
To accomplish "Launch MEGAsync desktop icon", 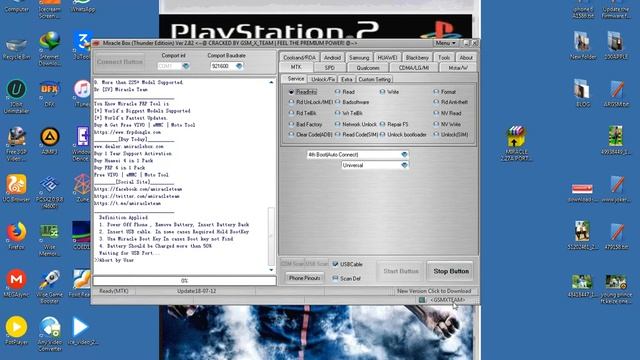I will [x=16, y=283].
